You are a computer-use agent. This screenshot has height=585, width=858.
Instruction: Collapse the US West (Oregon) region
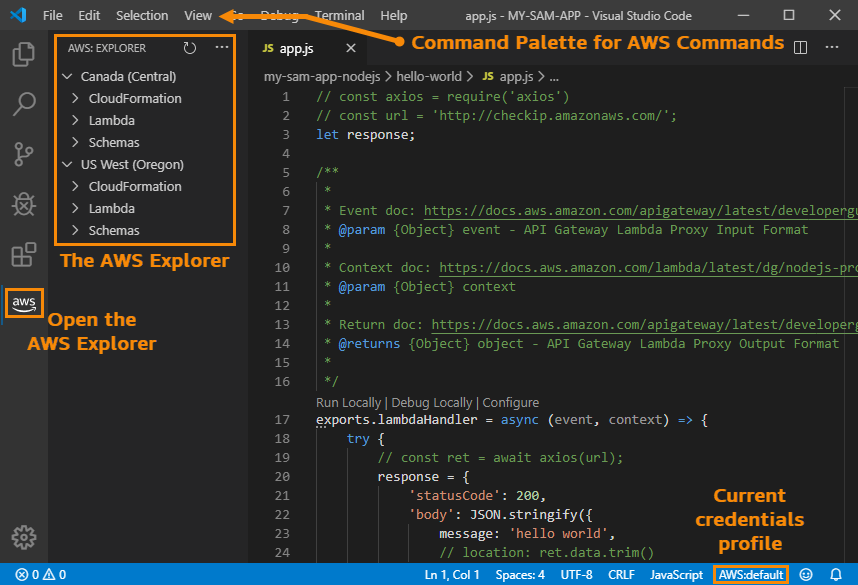click(x=67, y=165)
